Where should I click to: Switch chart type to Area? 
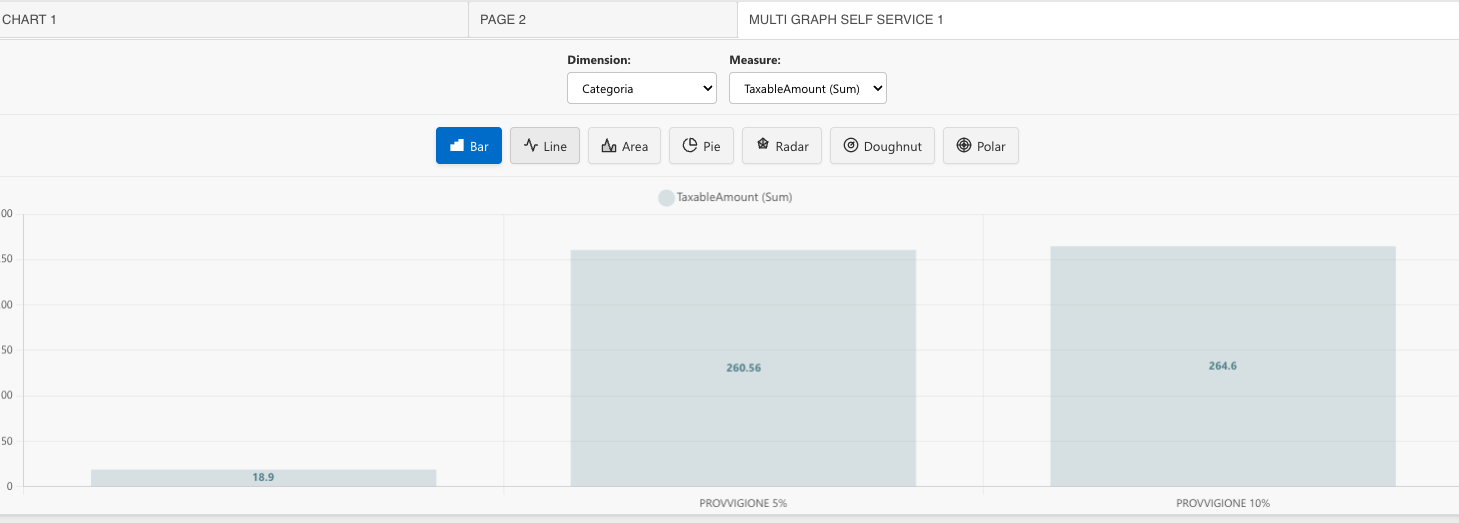point(624,146)
